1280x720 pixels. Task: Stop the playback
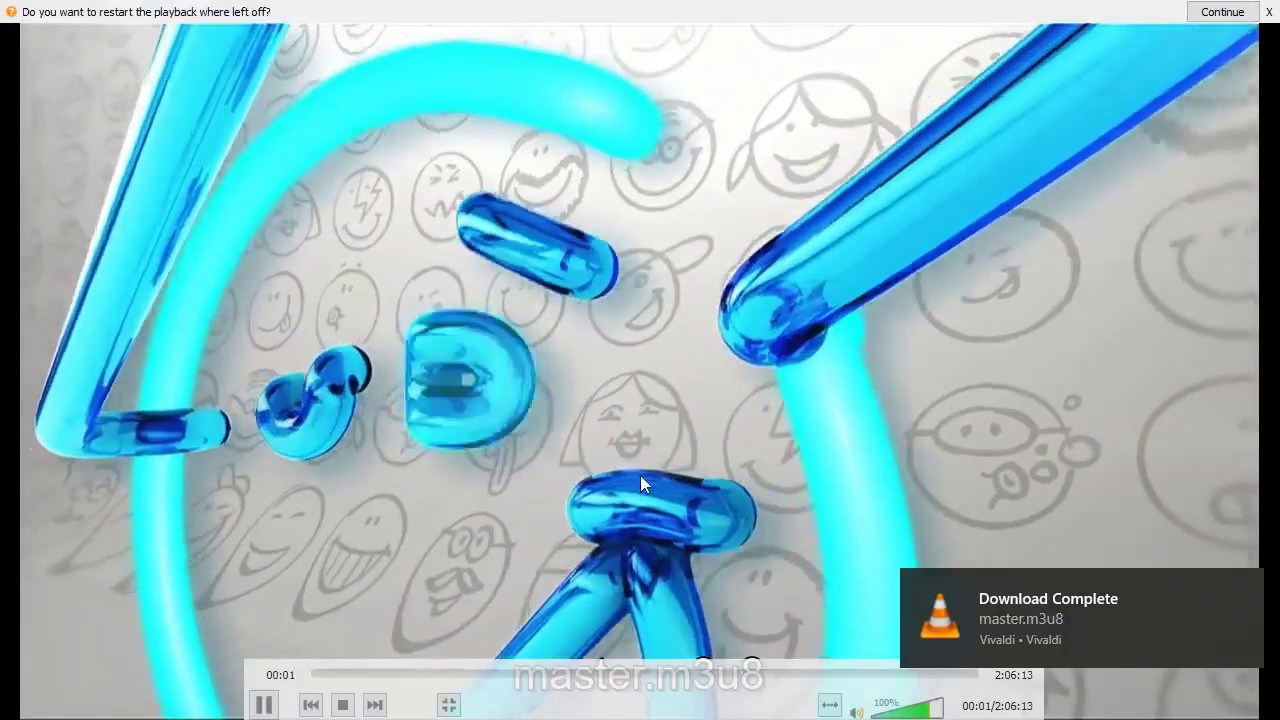pyautogui.click(x=343, y=705)
